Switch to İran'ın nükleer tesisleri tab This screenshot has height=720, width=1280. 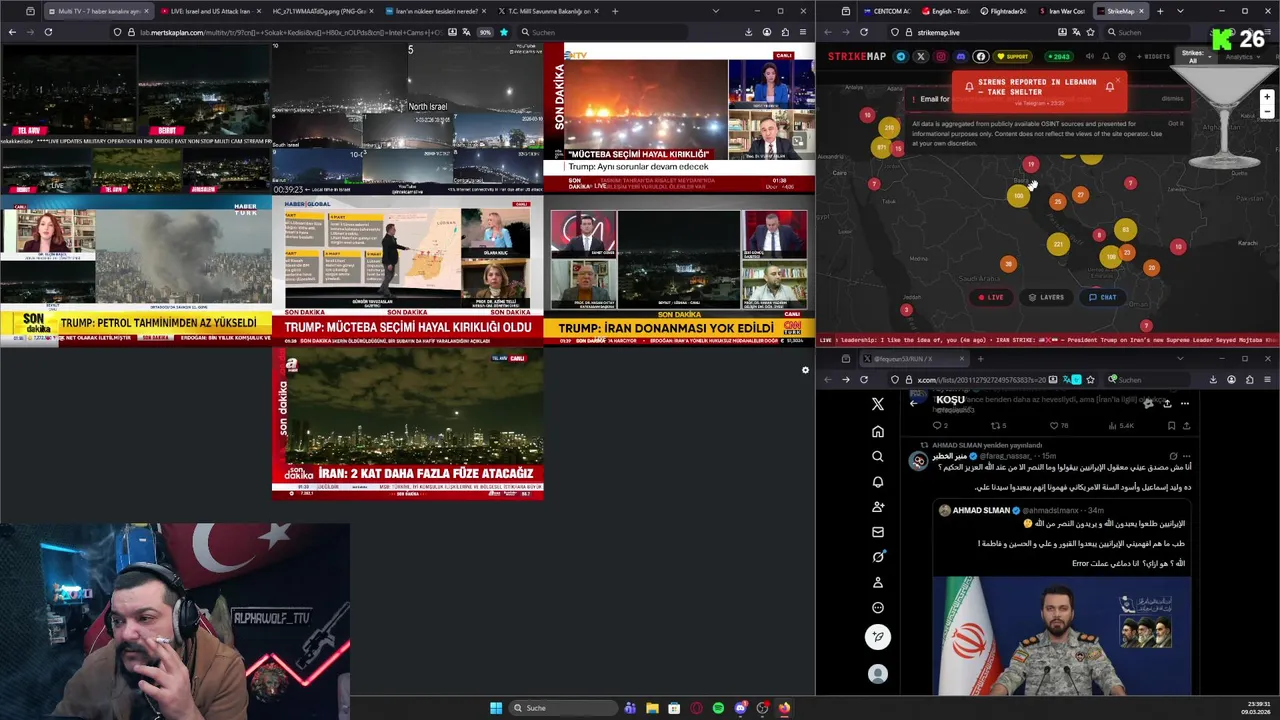[435, 11]
